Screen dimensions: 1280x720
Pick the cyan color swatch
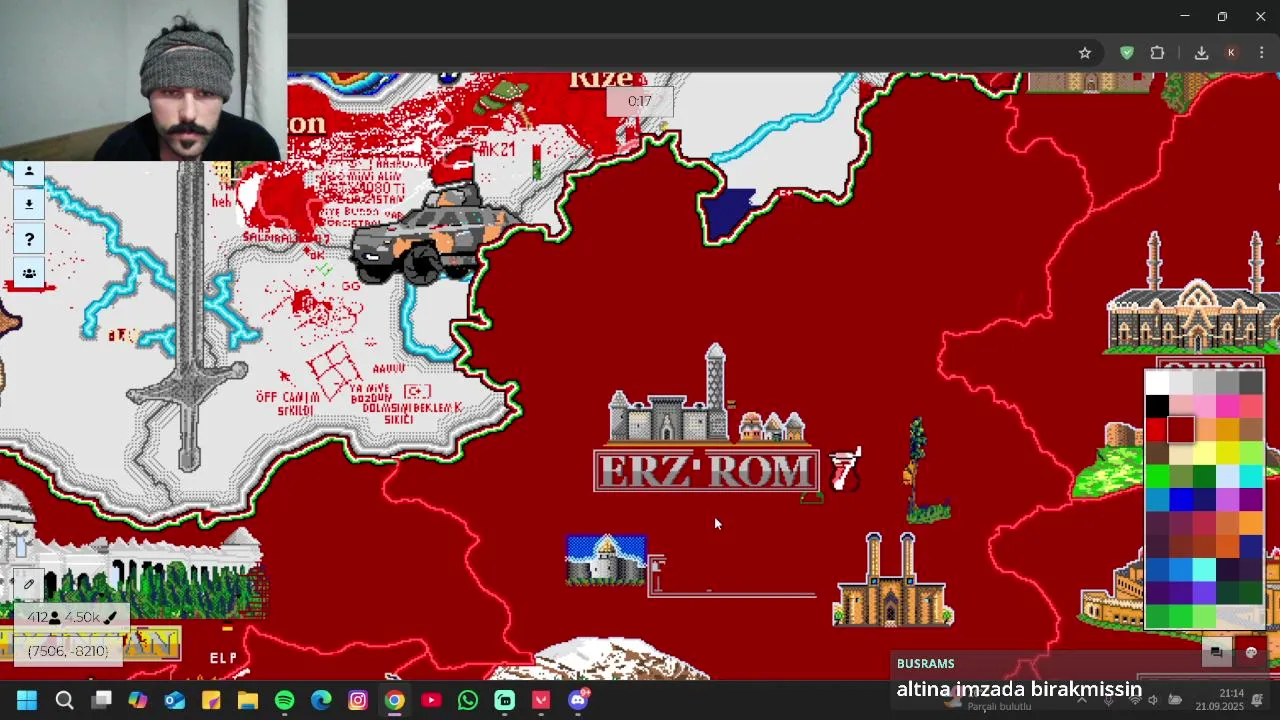click(x=1251, y=477)
